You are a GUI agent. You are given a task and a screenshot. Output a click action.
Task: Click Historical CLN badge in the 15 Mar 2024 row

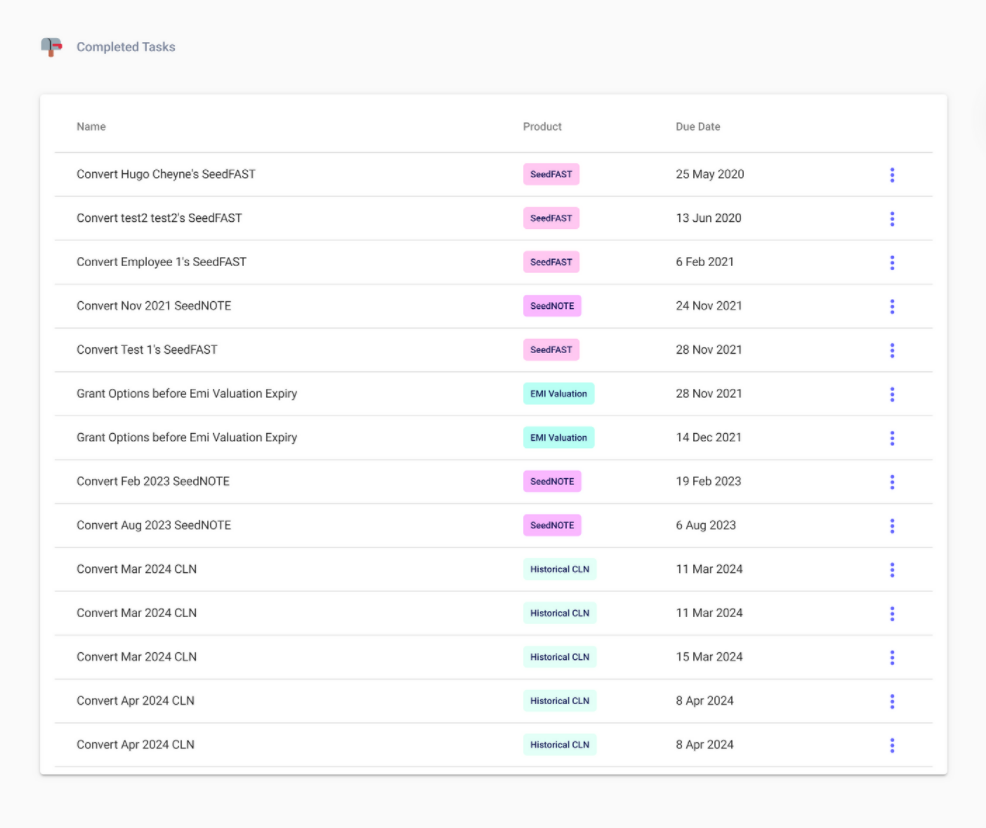(560, 657)
